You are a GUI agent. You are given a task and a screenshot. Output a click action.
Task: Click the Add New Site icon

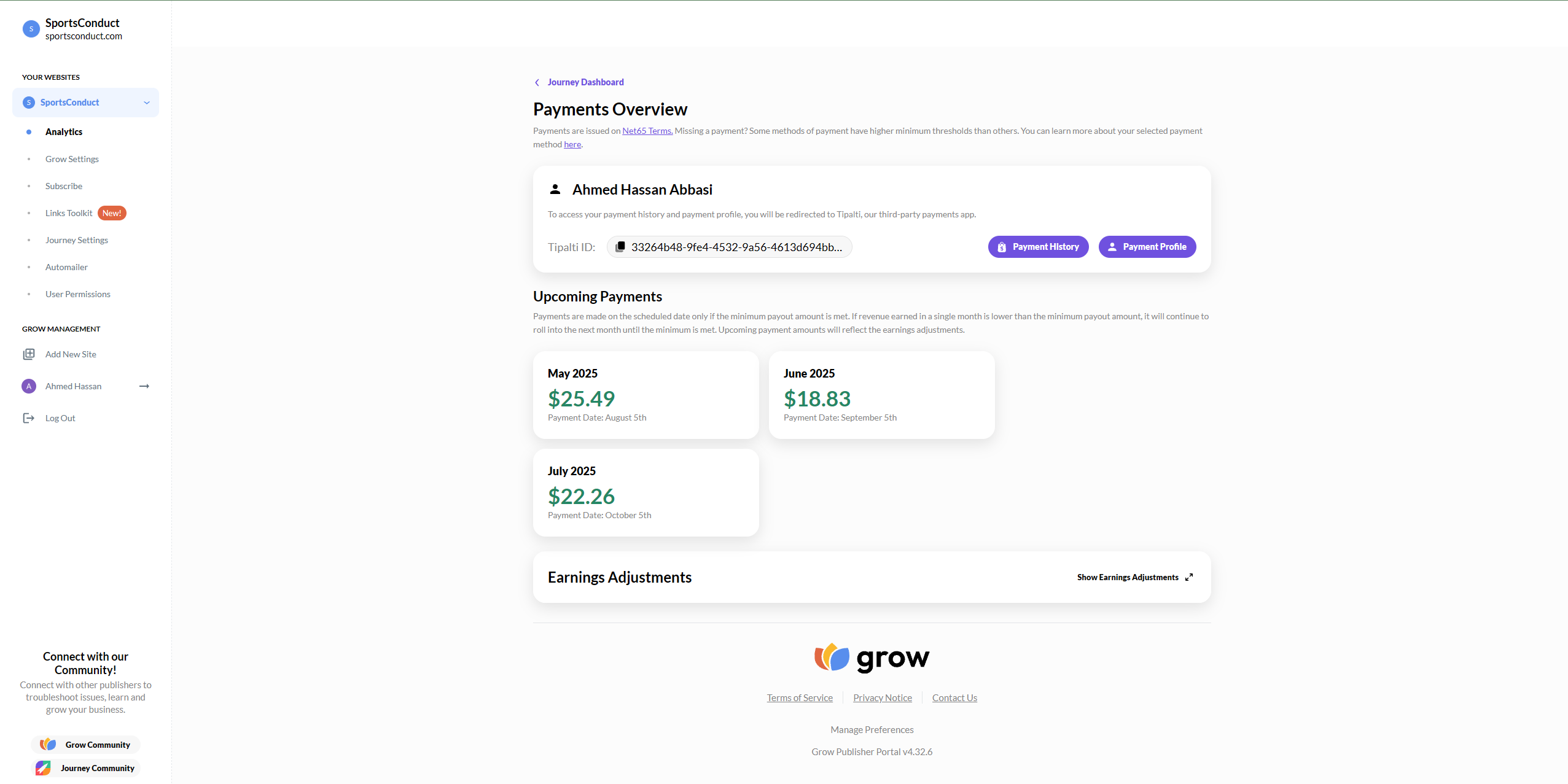click(29, 354)
